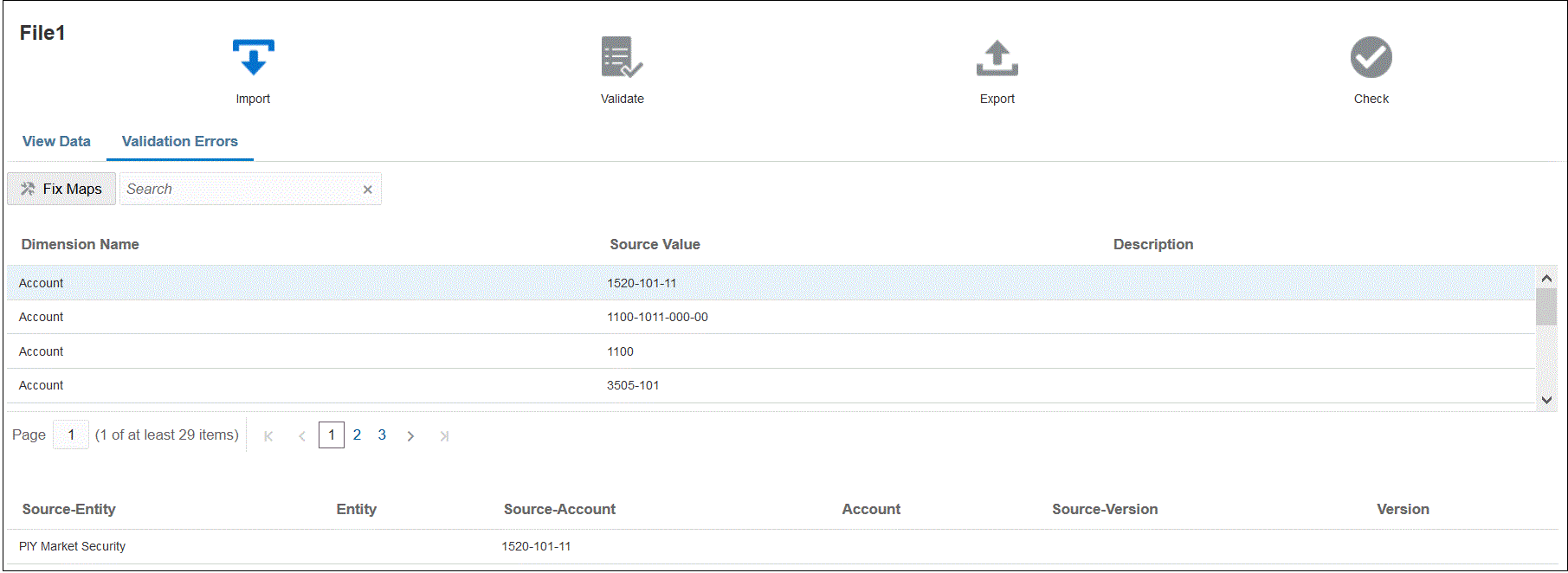Screen dimensions: 1568x573
Task: Switch to the View Data tab
Action: tap(56, 141)
